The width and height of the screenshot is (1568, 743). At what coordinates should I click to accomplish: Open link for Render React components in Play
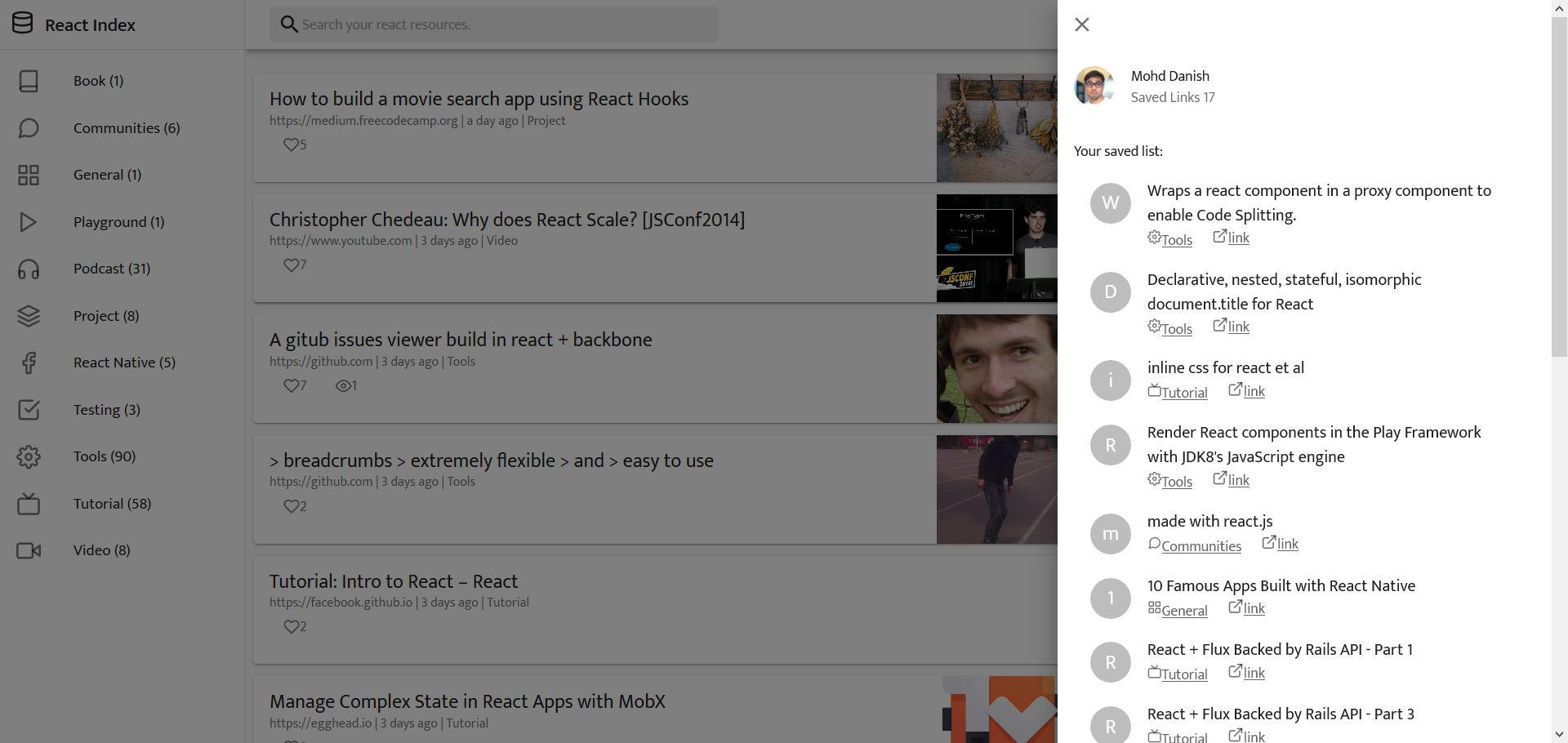point(1232,480)
